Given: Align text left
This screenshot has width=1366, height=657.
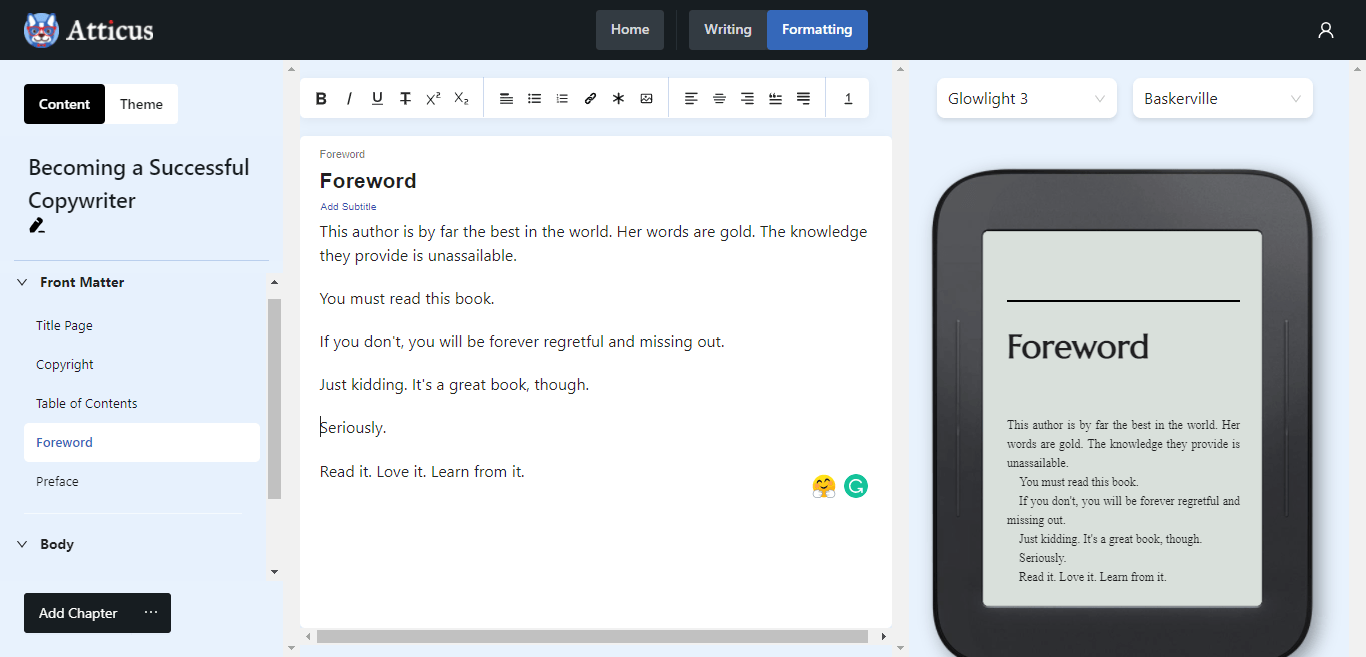Looking at the screenshot, I should click(691, 98).
